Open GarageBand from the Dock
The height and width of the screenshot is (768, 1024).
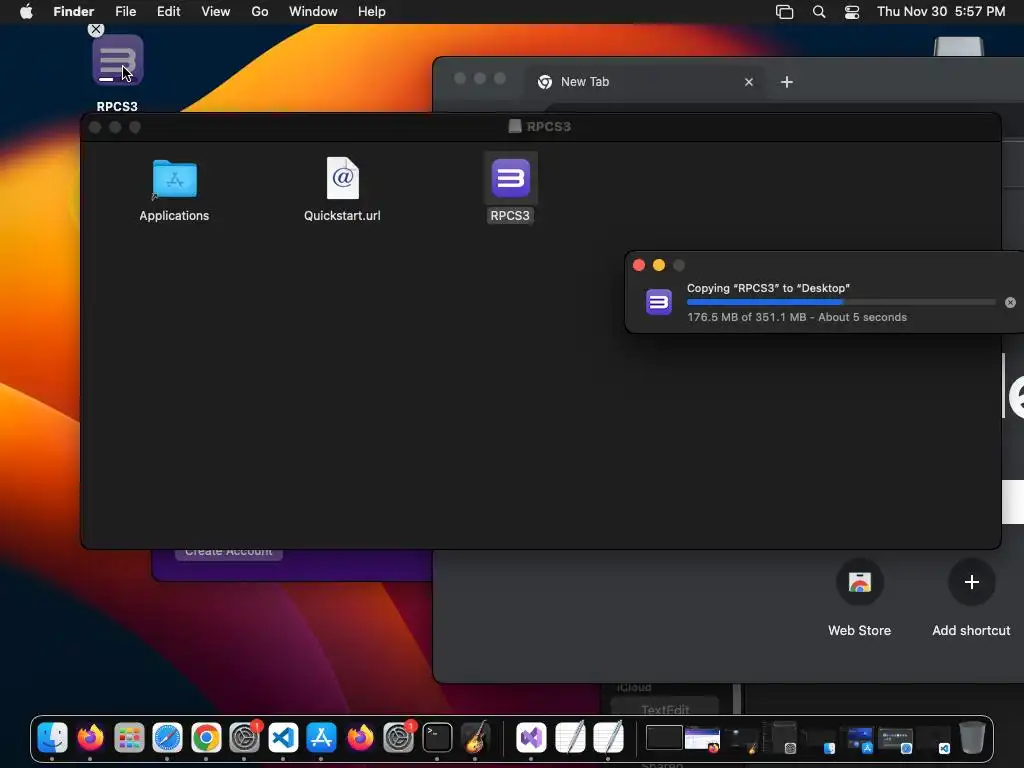(x=475, y=738)
